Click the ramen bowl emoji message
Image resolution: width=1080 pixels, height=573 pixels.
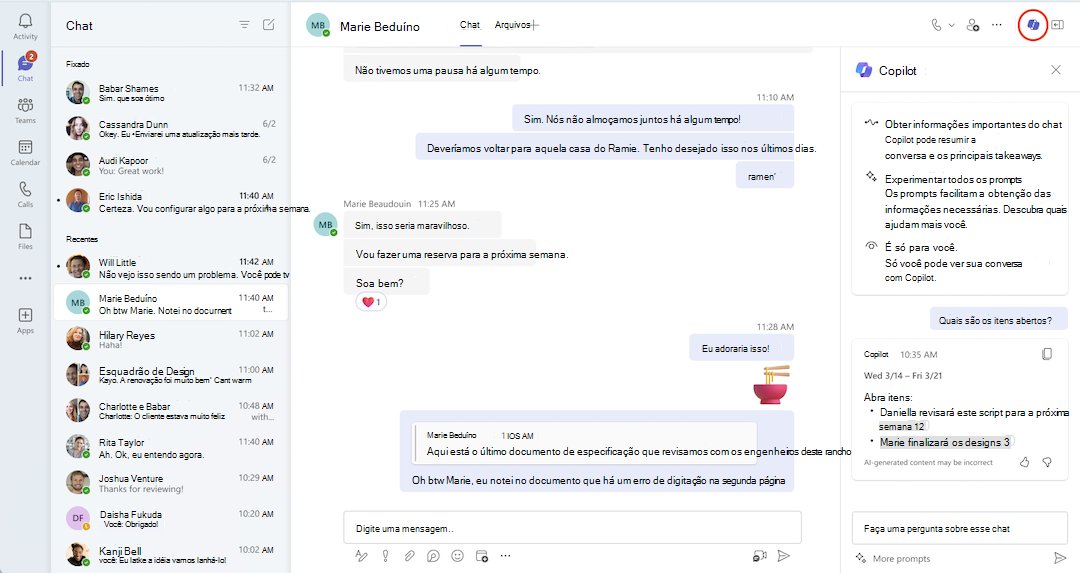point(771,384)
